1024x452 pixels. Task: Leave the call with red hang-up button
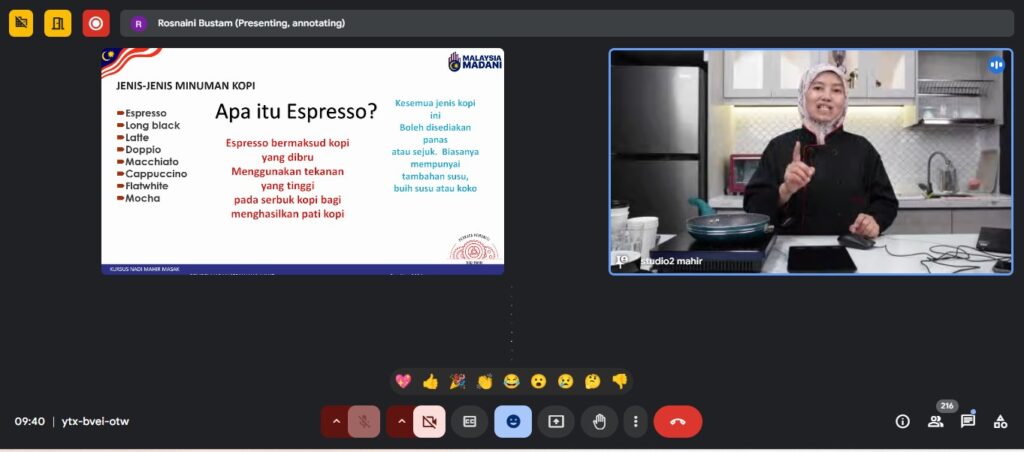tap(677, 421)
